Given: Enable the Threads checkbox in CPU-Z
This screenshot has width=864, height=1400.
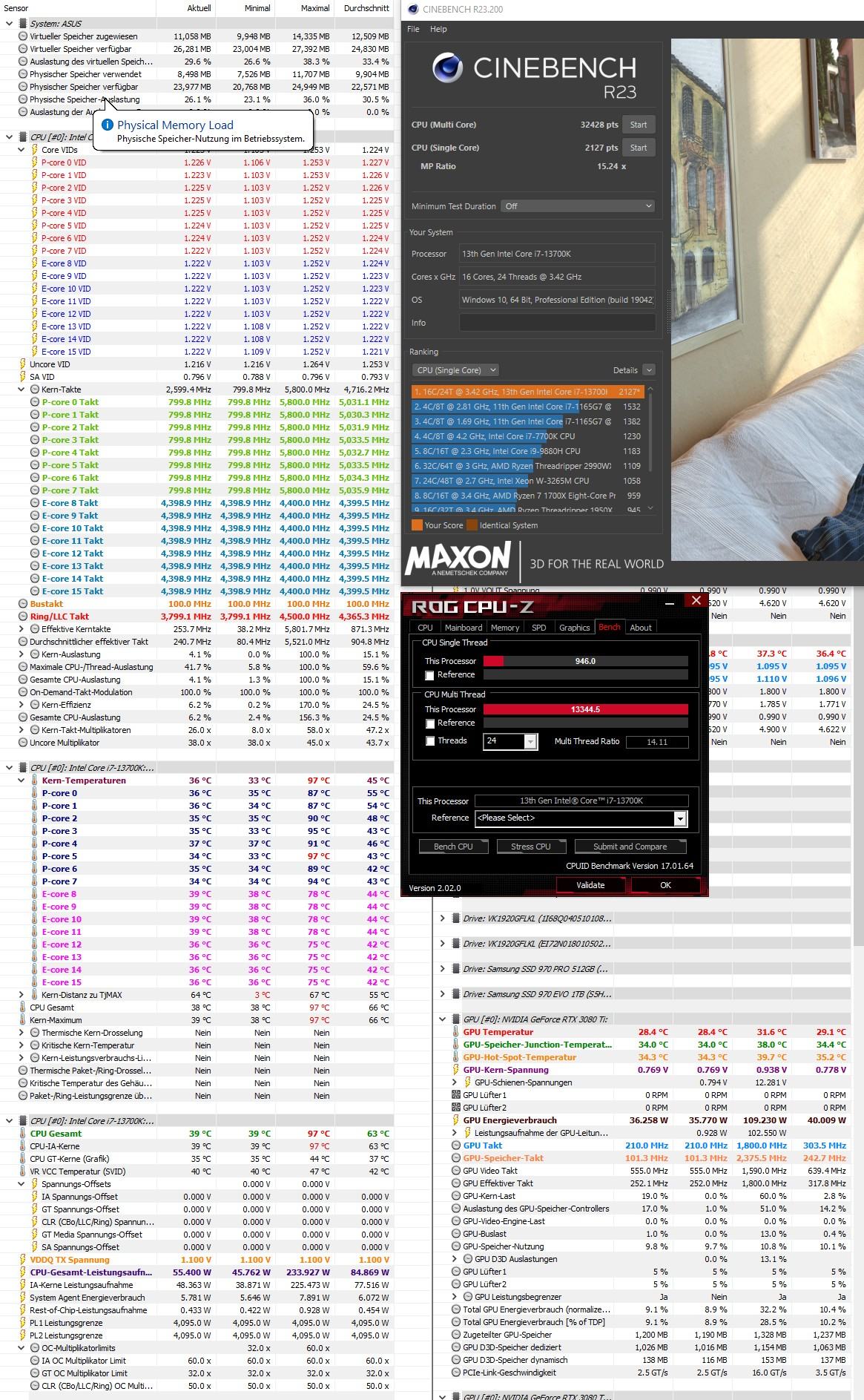Looking at the screenshot, I should 429,741.
